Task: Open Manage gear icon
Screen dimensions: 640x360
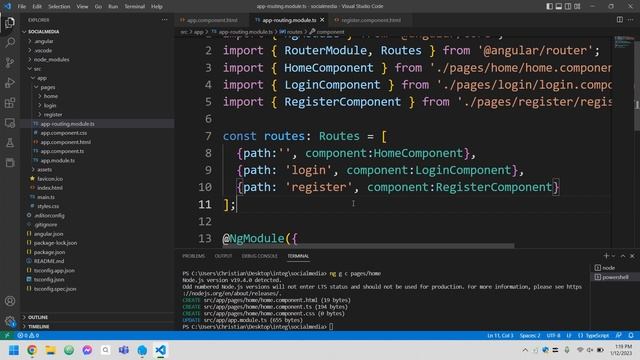Action: (10, 321)
